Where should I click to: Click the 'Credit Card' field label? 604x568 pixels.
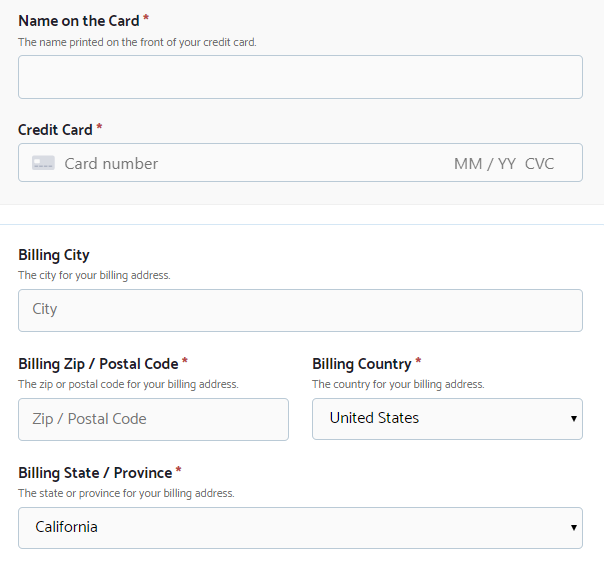pos(55,129)
